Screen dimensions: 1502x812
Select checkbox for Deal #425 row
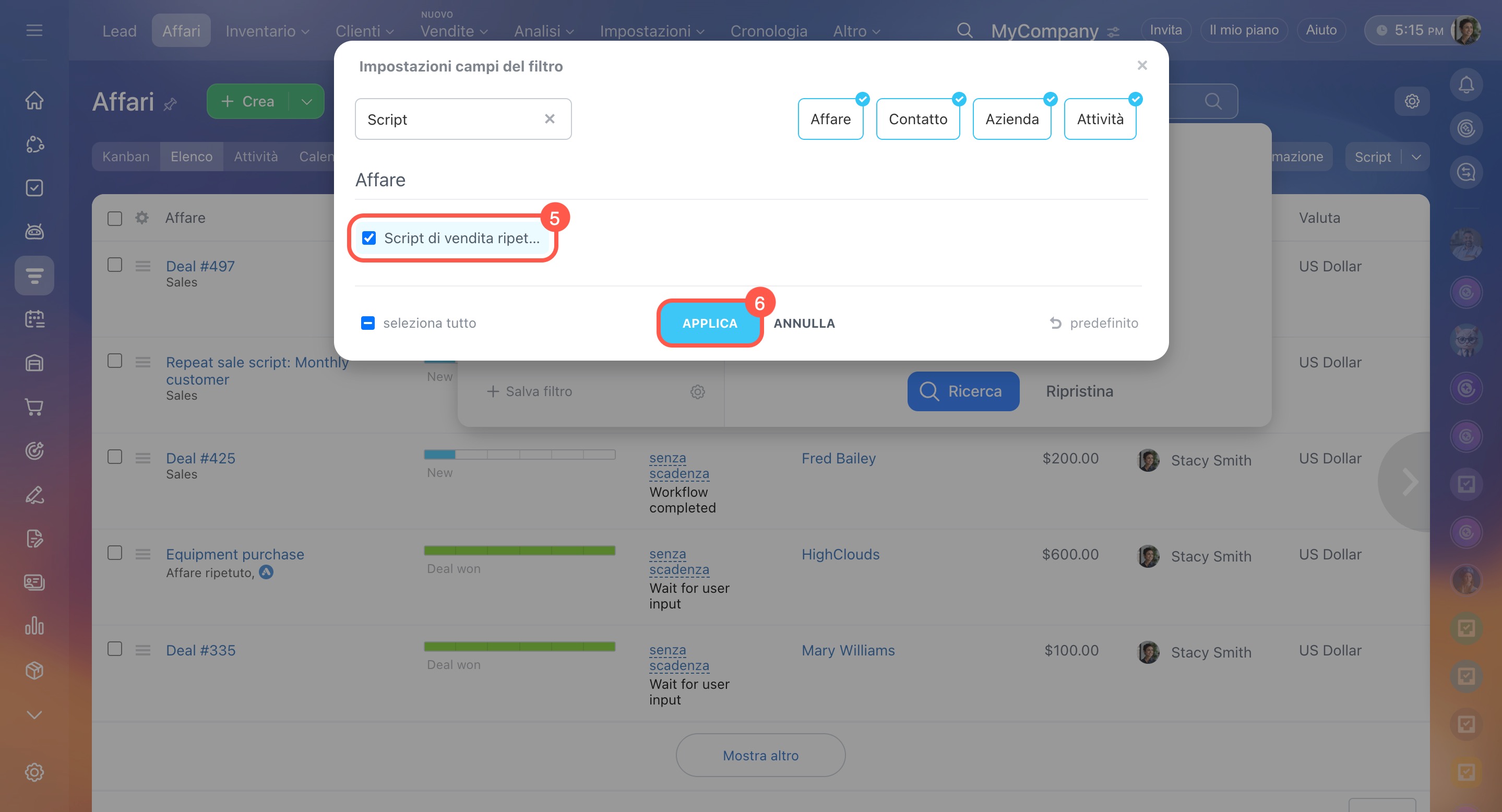pos(115,457)
